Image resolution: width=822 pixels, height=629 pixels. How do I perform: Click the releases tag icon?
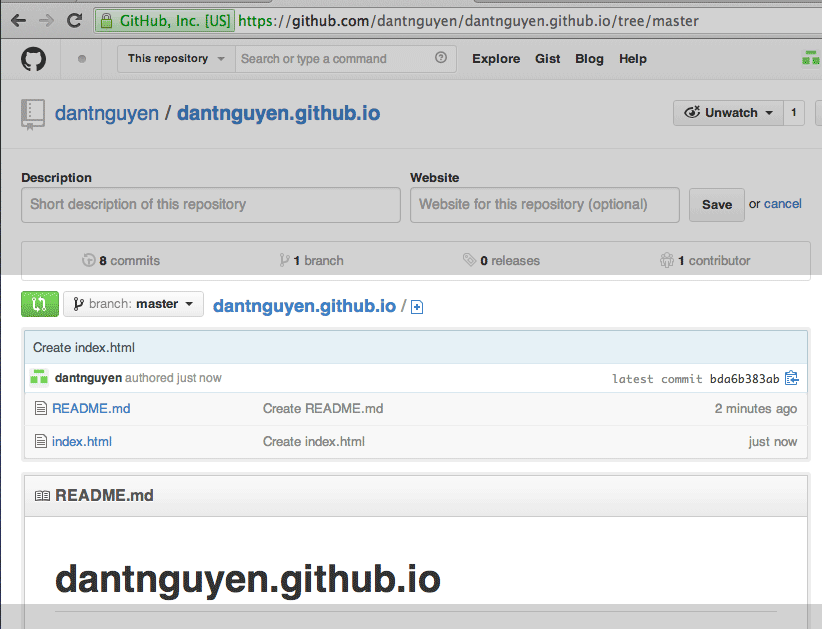click(470, 260)
